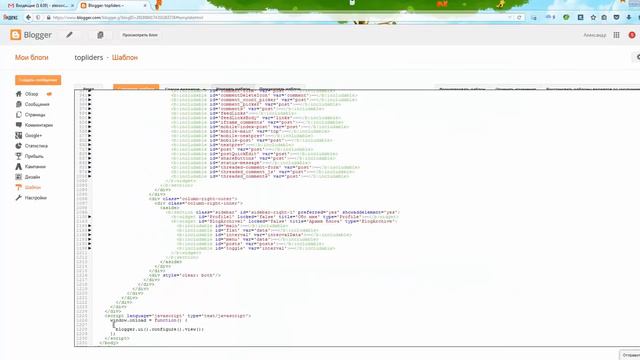The image size is (640, 360).
Task: Open Обзор in sidebar menu
Action: coord(31,94)
